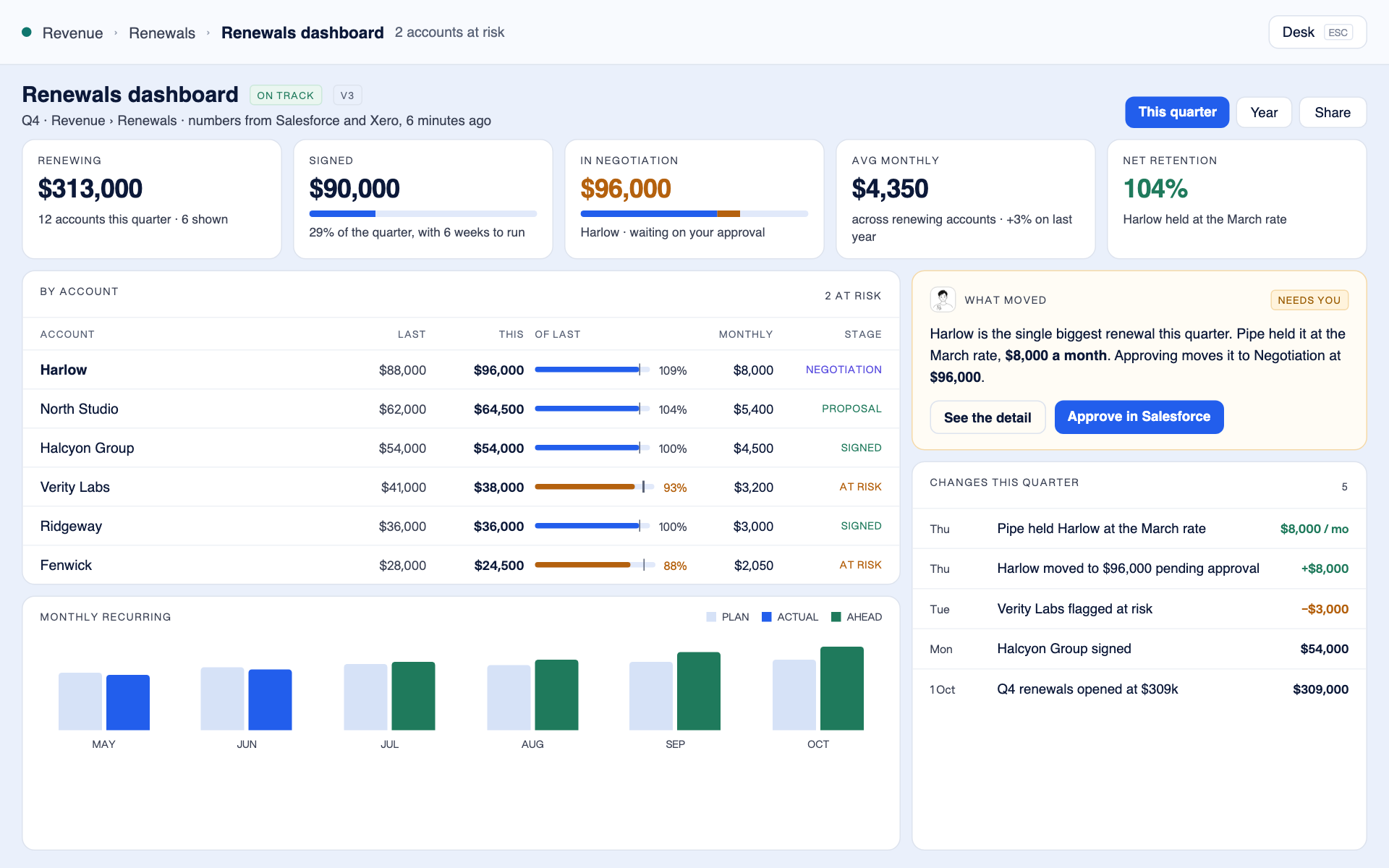The height and width of the screenshot is (868, 1389).
Task: Click the ON TRACK status badge
Action: point(286,95)
